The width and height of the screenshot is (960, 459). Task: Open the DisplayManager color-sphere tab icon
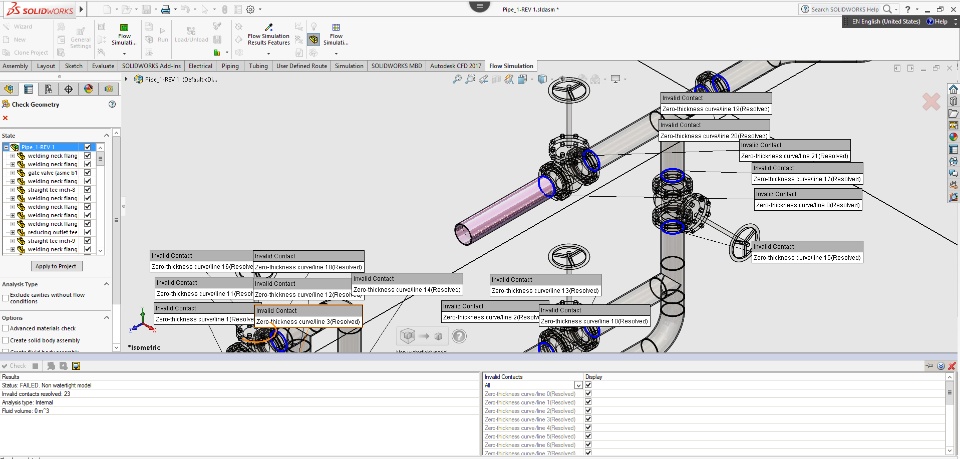coord(88,89)
